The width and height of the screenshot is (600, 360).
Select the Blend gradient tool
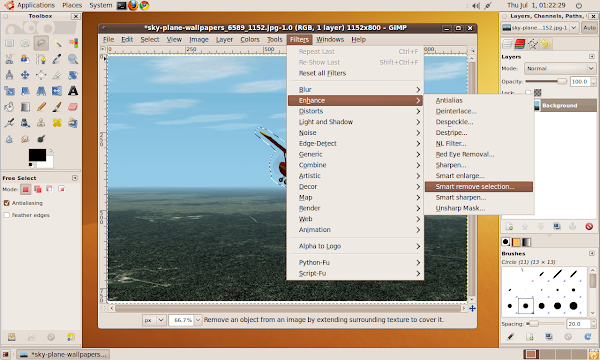point(25,107)
